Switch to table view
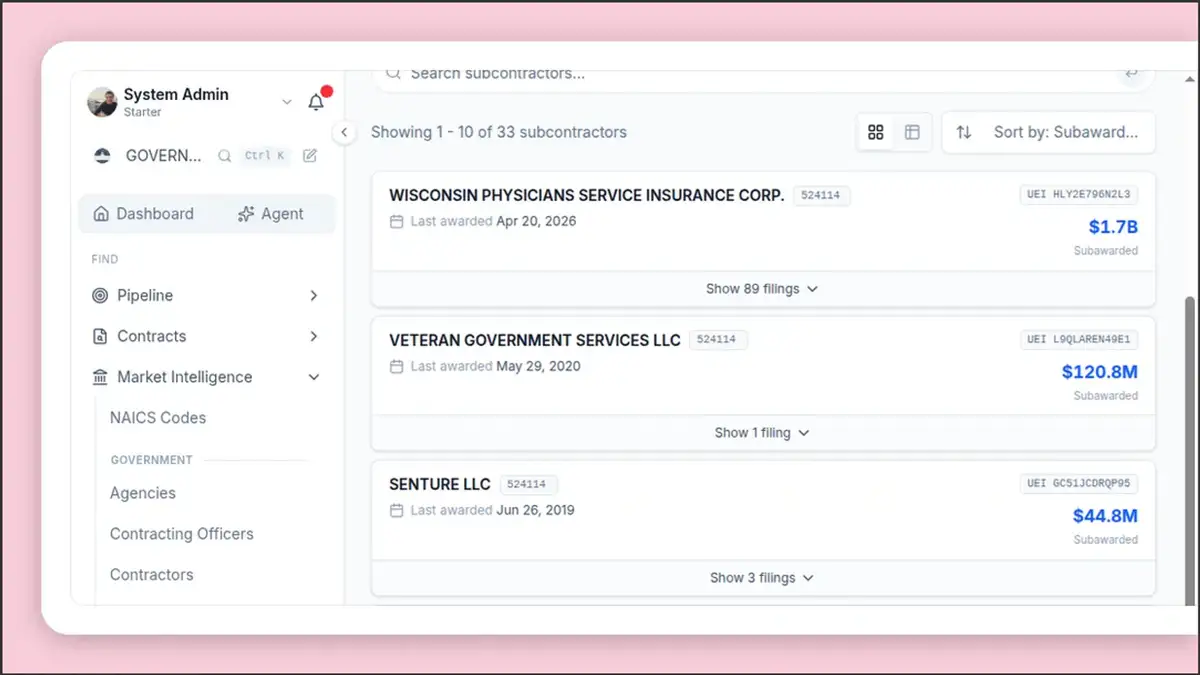1200x675 pixels. [x=912, y=132]
